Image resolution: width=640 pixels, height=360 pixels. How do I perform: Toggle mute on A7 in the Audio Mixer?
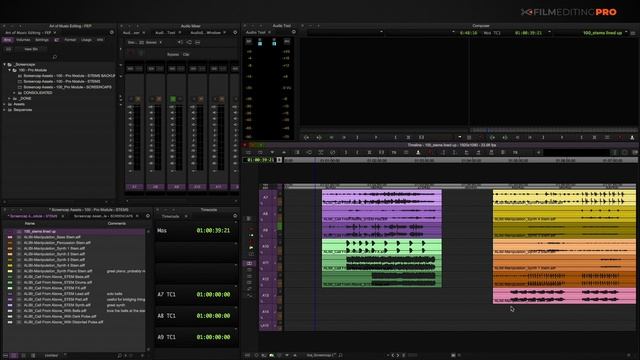coord(138,99)
